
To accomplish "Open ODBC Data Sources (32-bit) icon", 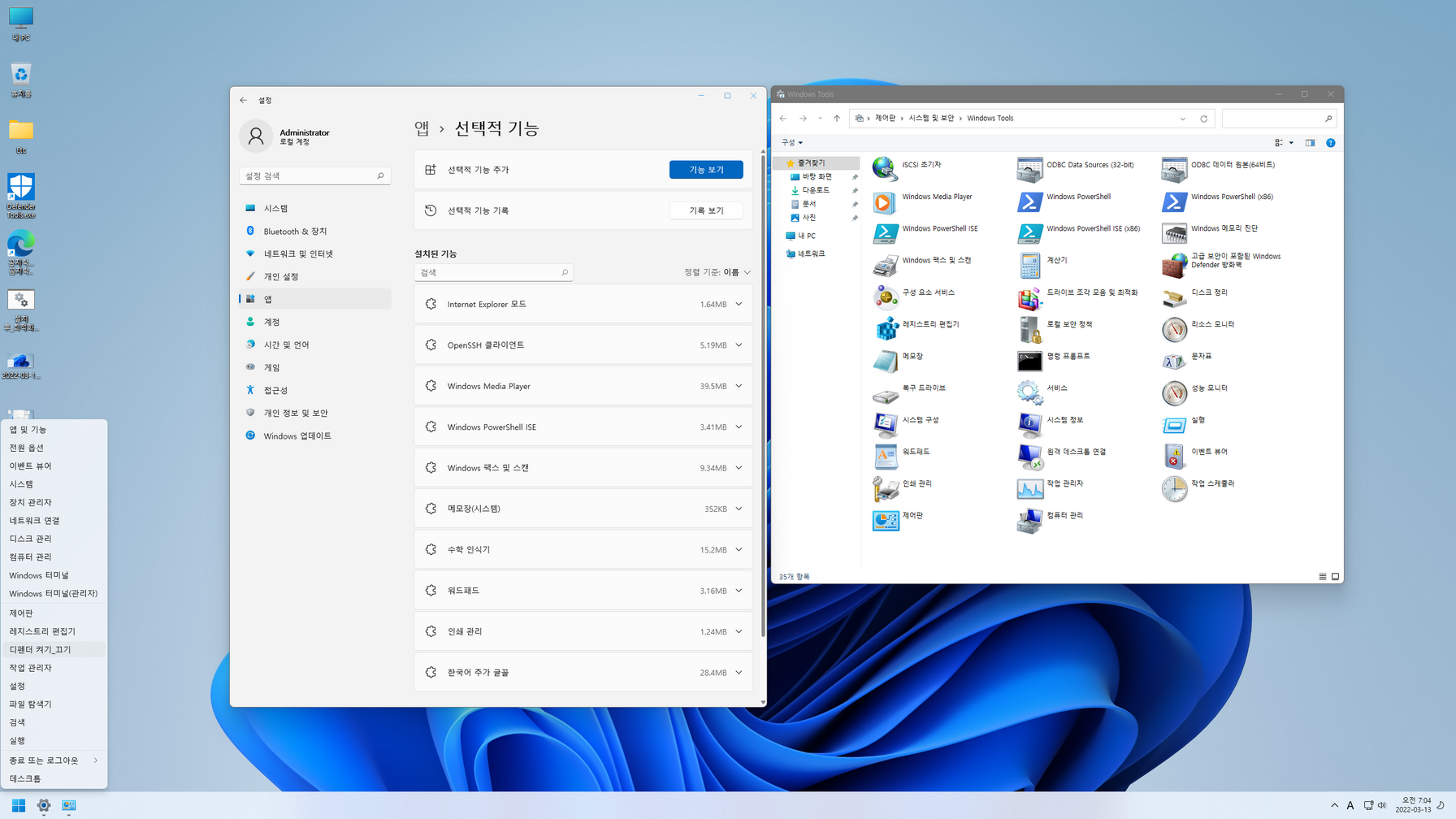I will click(x=1029, y=169).
